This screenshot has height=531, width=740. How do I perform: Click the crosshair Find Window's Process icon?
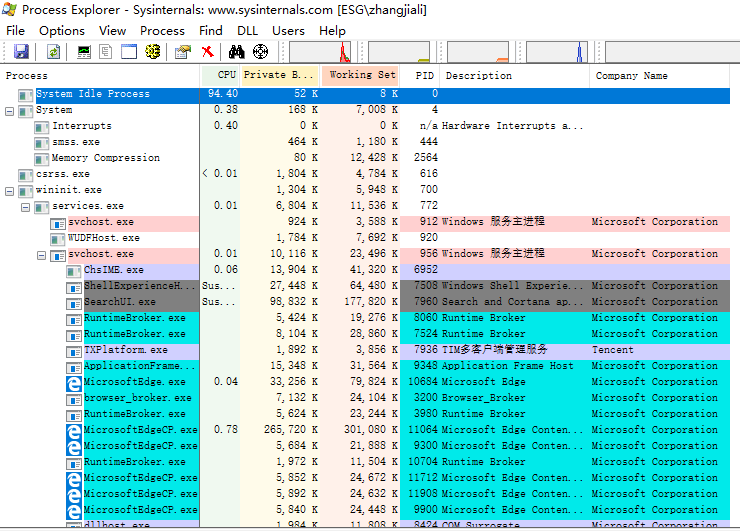coord(261,51)
